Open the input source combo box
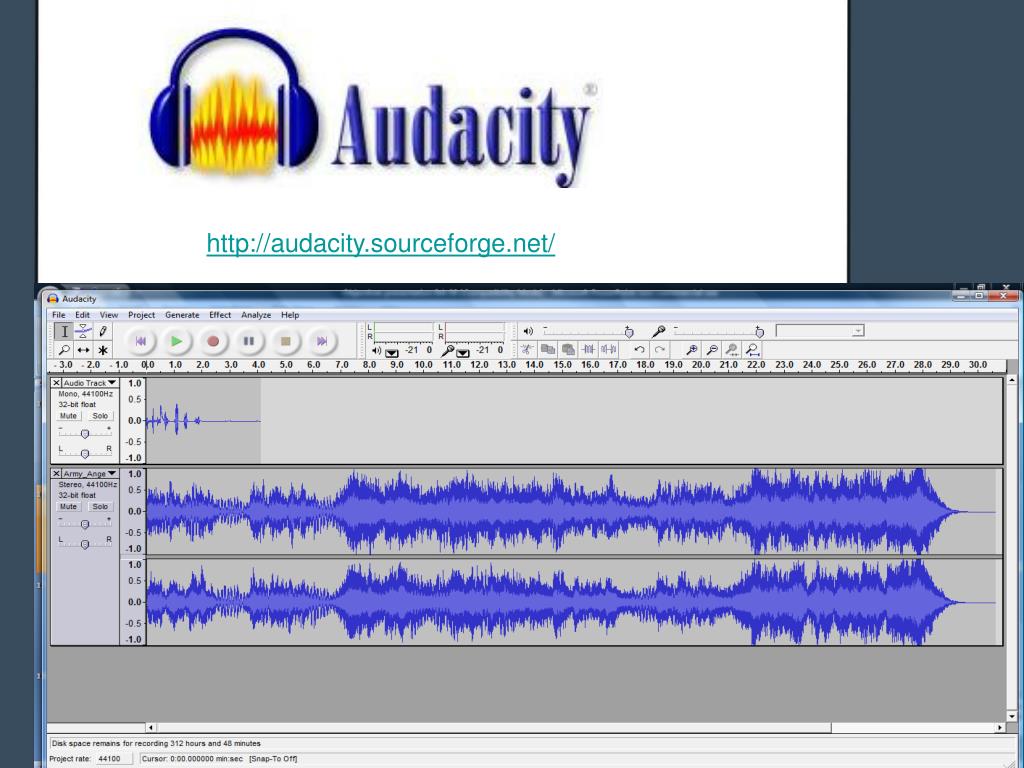The height and width of the screenshot is (768, 1024). 820,331
